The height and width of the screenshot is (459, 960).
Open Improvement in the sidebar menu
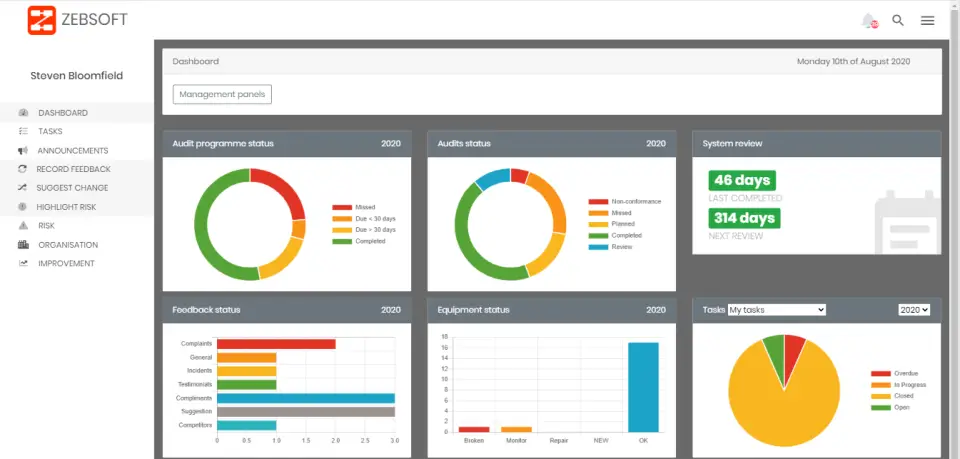tap(66, 264)
